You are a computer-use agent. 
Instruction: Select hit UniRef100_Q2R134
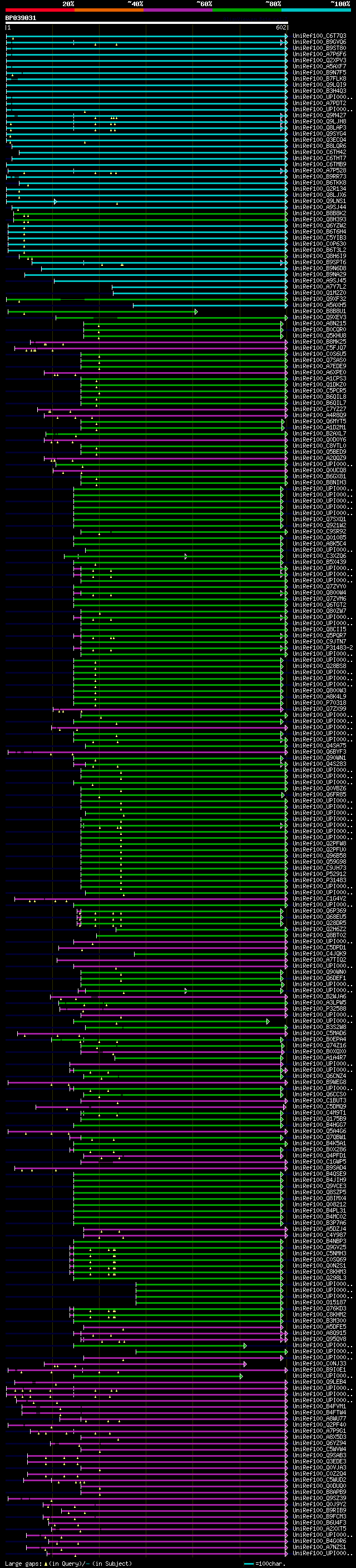coord(319,189)
